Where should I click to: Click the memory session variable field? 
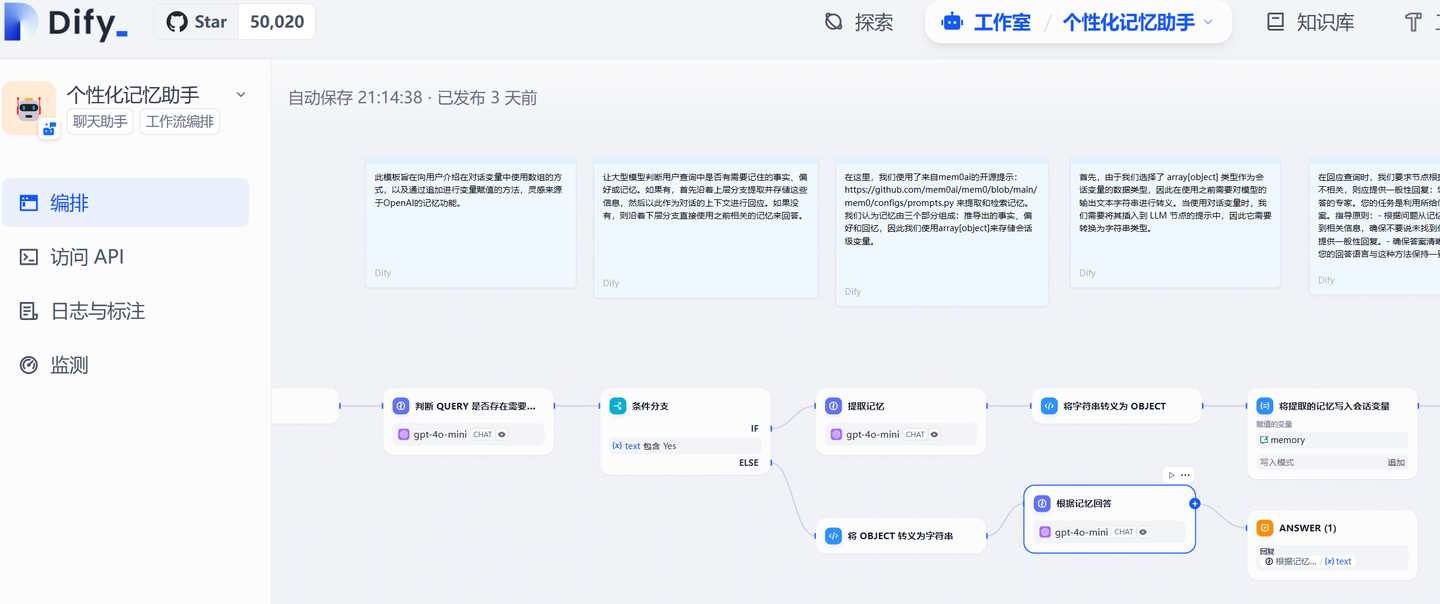pyautogui.click(x=1331, y=440)
